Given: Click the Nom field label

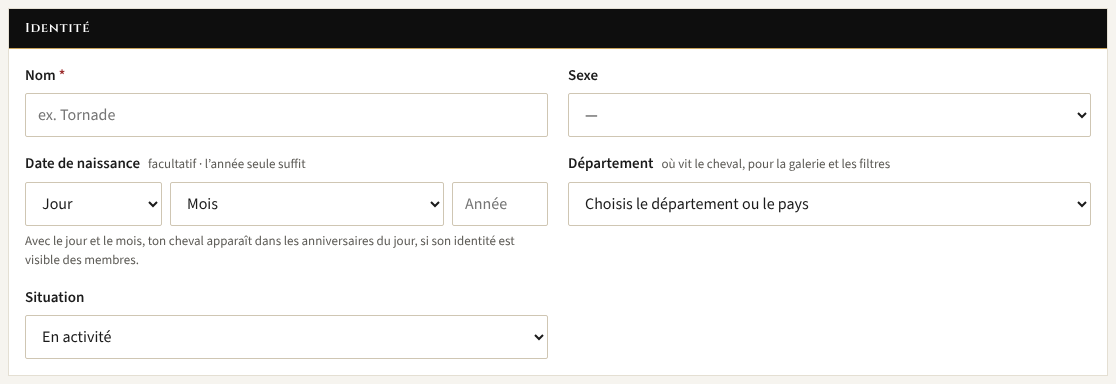Looking at the screenshot, I should (x=40, y=75).
